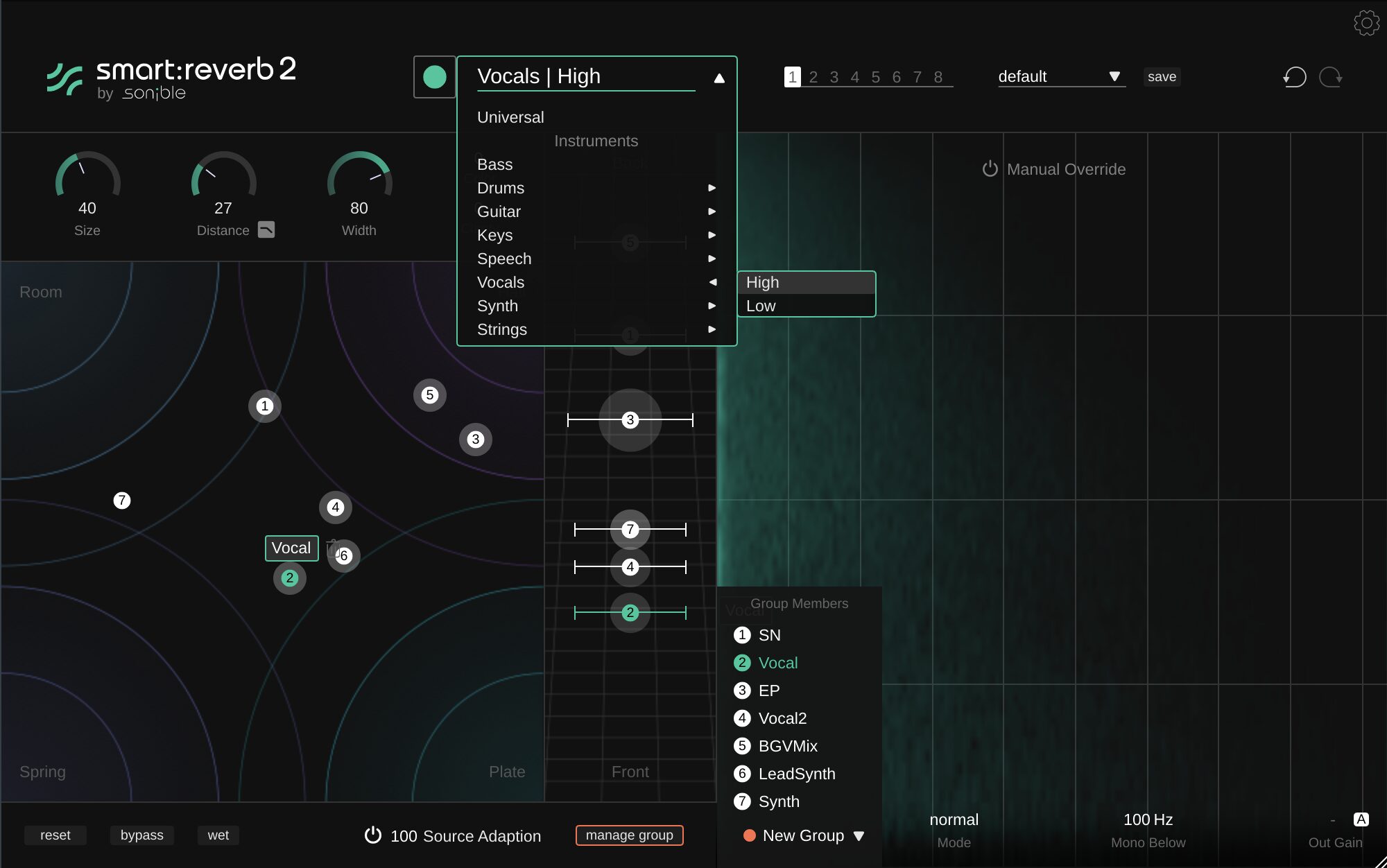The height and width of the screenshot is (868, 1387).
Task: Select BGVMix group member
Action: (x=776, y=746)
